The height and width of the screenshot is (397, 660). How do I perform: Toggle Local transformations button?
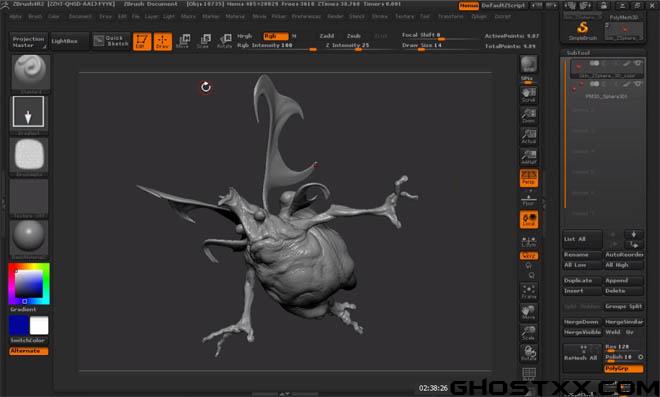tap(529, 220)
